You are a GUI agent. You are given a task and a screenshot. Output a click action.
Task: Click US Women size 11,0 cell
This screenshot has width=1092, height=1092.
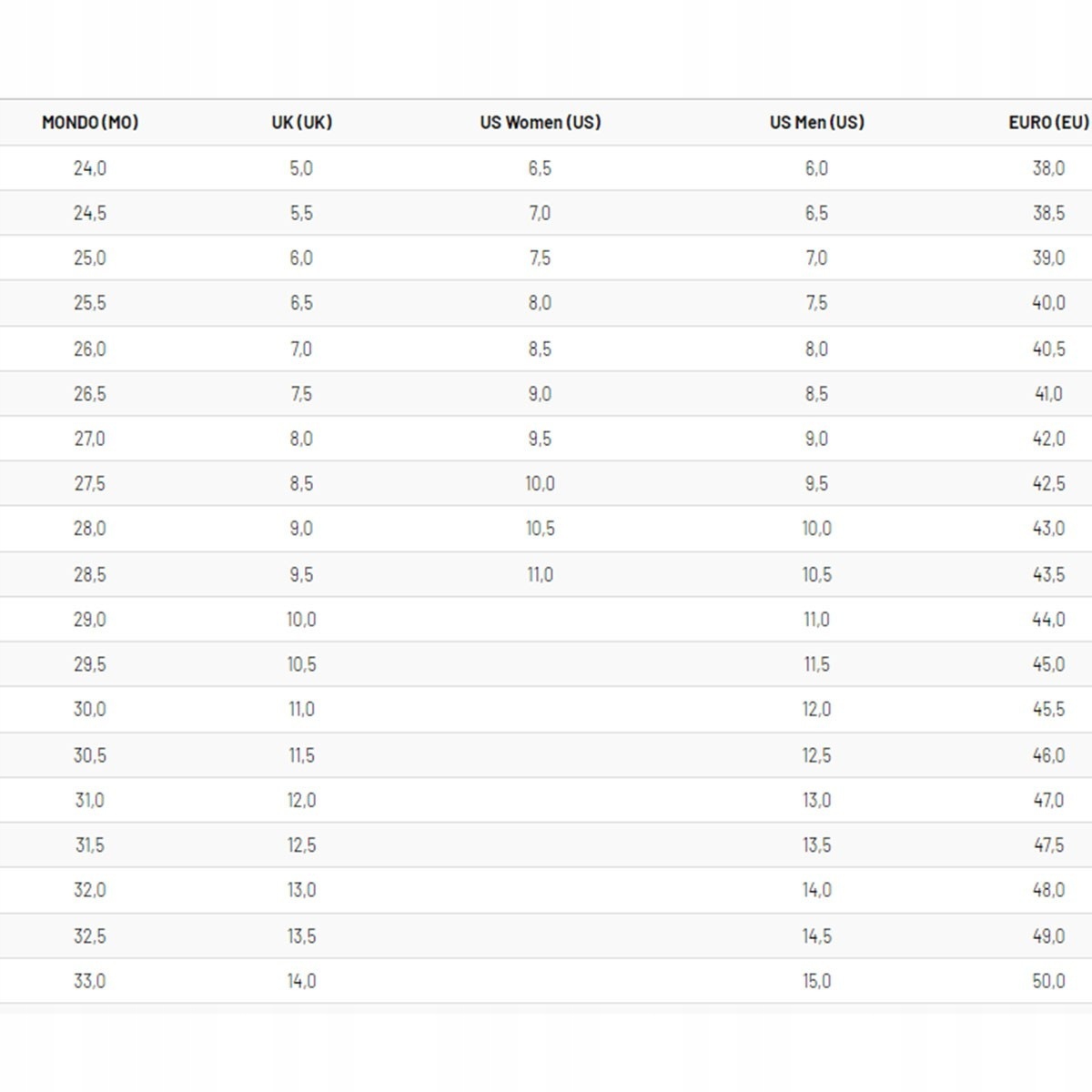[x=540, y=574]
